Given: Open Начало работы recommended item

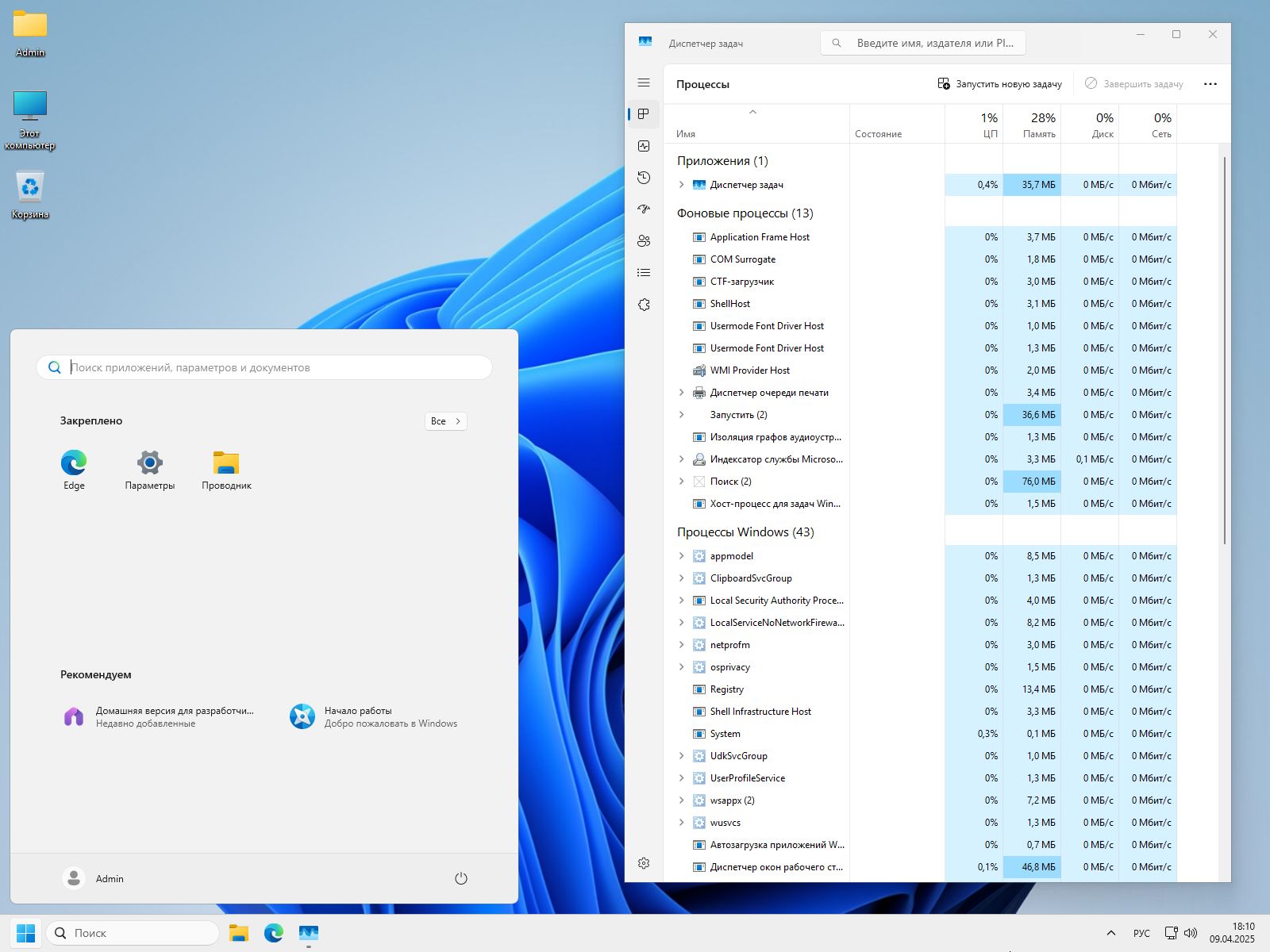Looking at the screenshot, I should coord(374,716).
